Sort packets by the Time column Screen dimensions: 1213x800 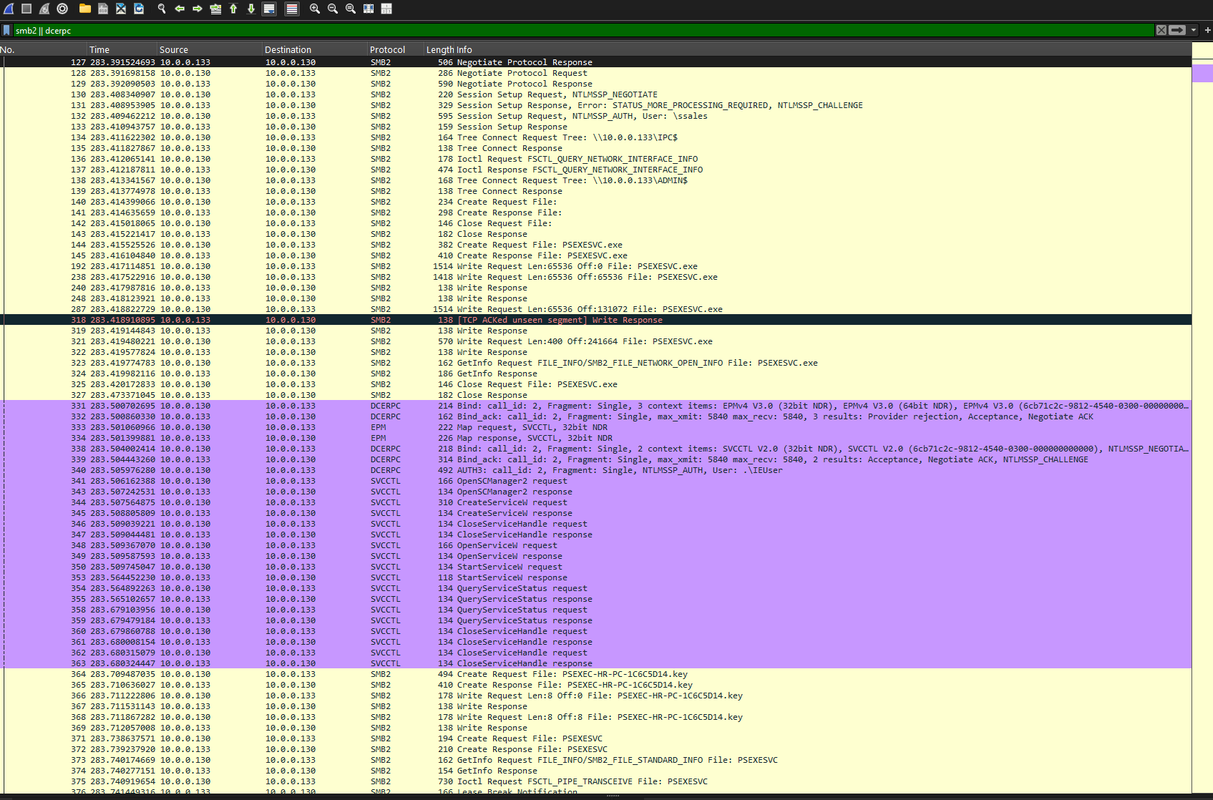122,49
